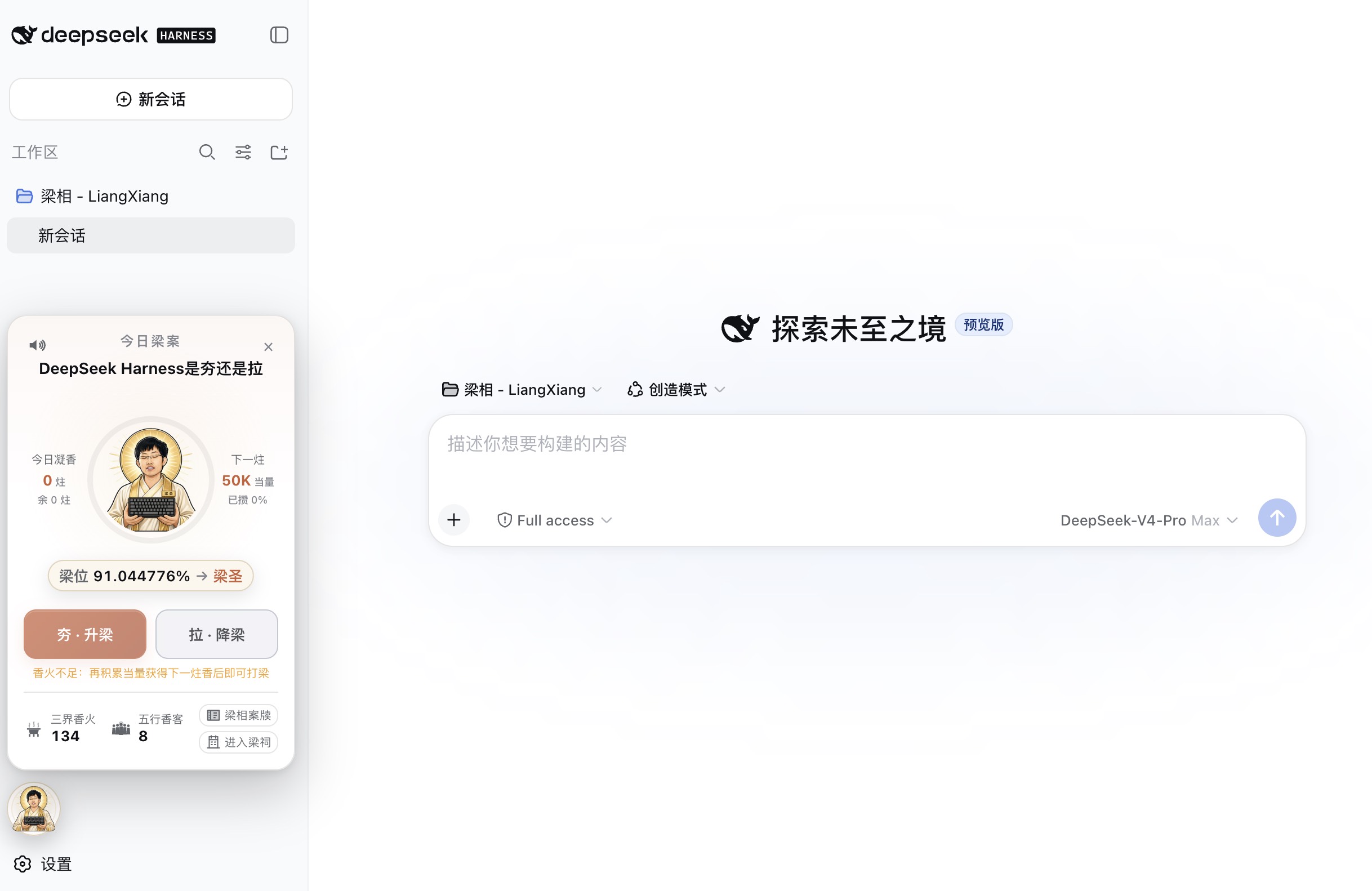The image size is (1372, 891).
Task: Click the 预览版 badge
Action: [983, 324]
